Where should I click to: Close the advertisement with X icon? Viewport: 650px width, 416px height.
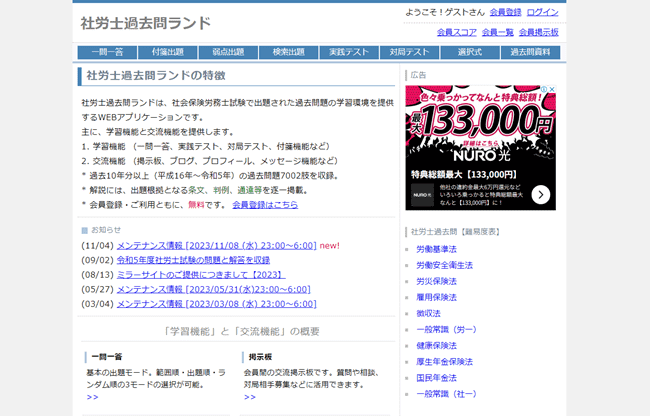[x=552, y=89]
